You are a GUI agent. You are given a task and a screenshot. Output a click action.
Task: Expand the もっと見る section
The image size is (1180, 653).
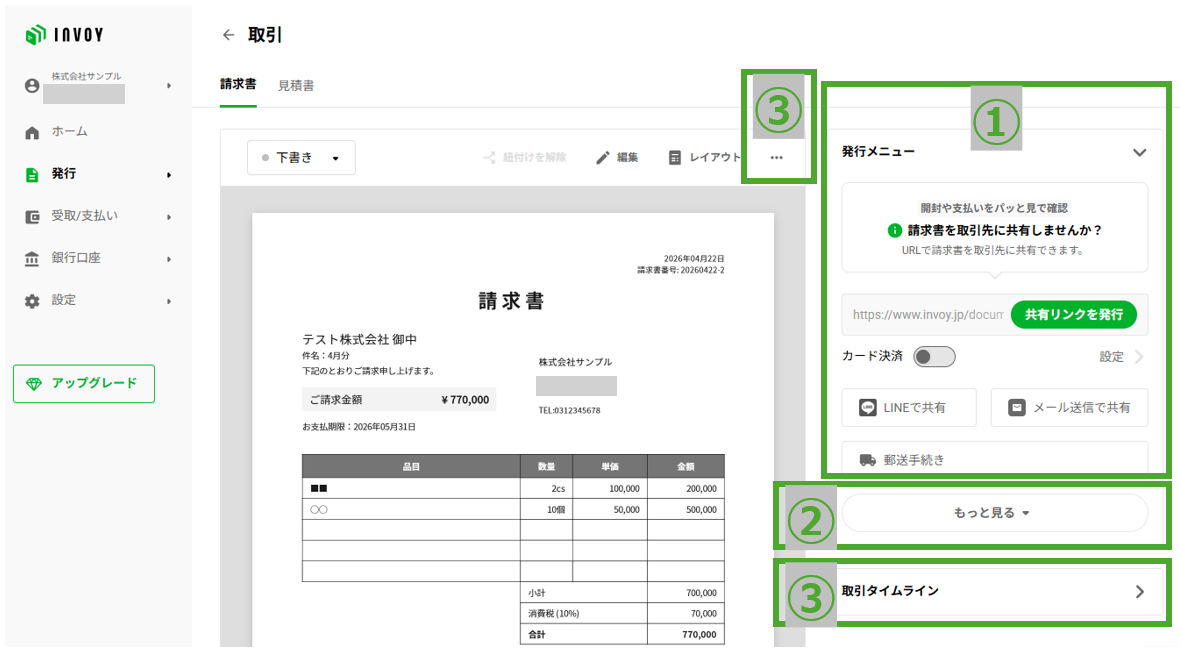click(x=994, y=513)
